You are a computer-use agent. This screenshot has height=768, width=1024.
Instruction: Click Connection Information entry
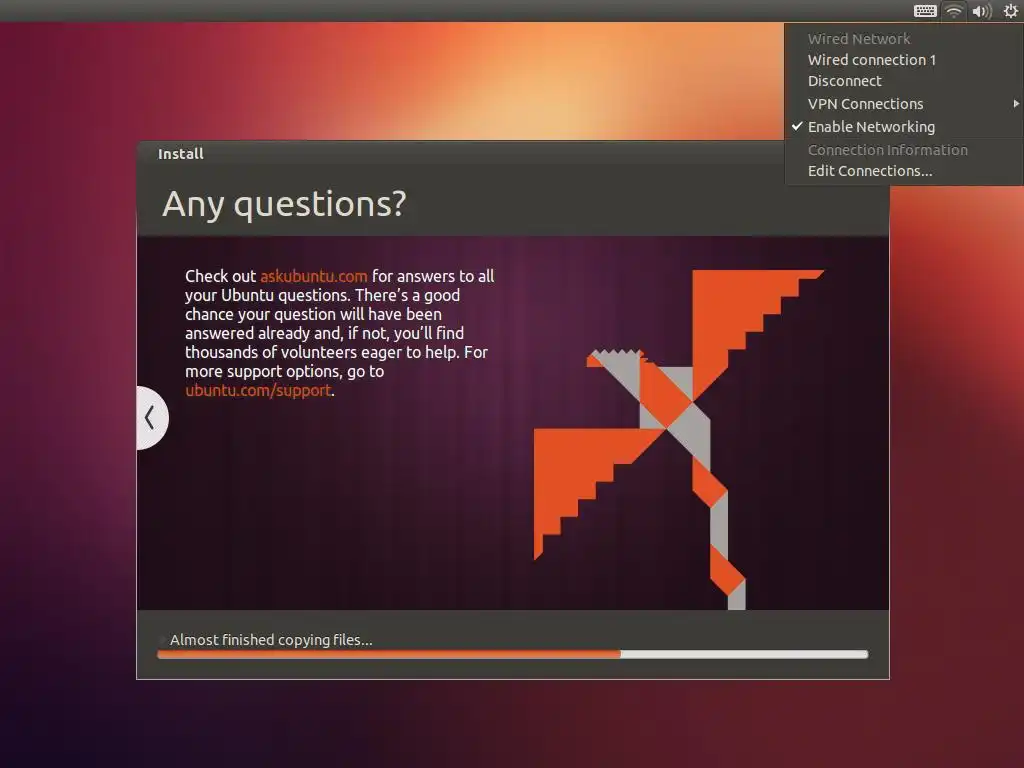904,150
